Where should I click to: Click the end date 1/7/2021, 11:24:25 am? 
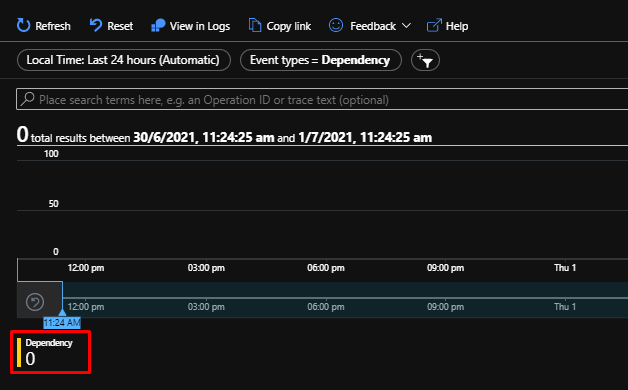coord(365,137)
